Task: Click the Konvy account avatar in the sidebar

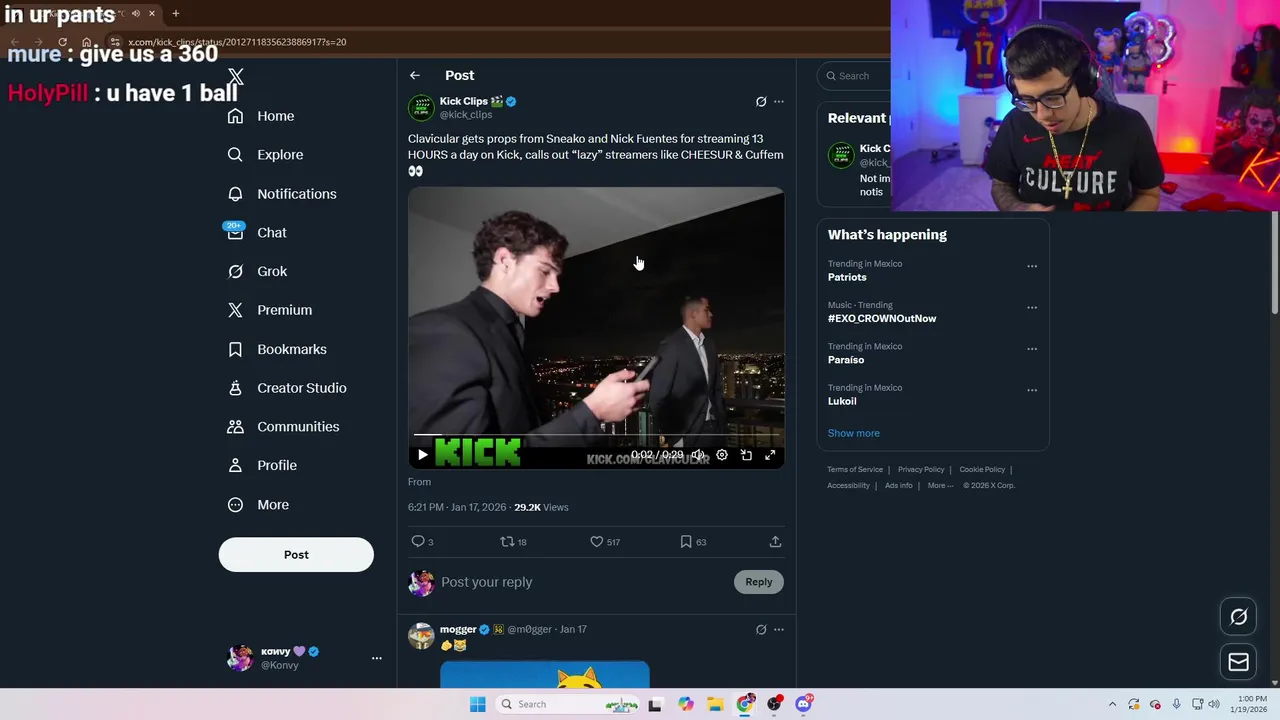Action: tap(240, 658)
